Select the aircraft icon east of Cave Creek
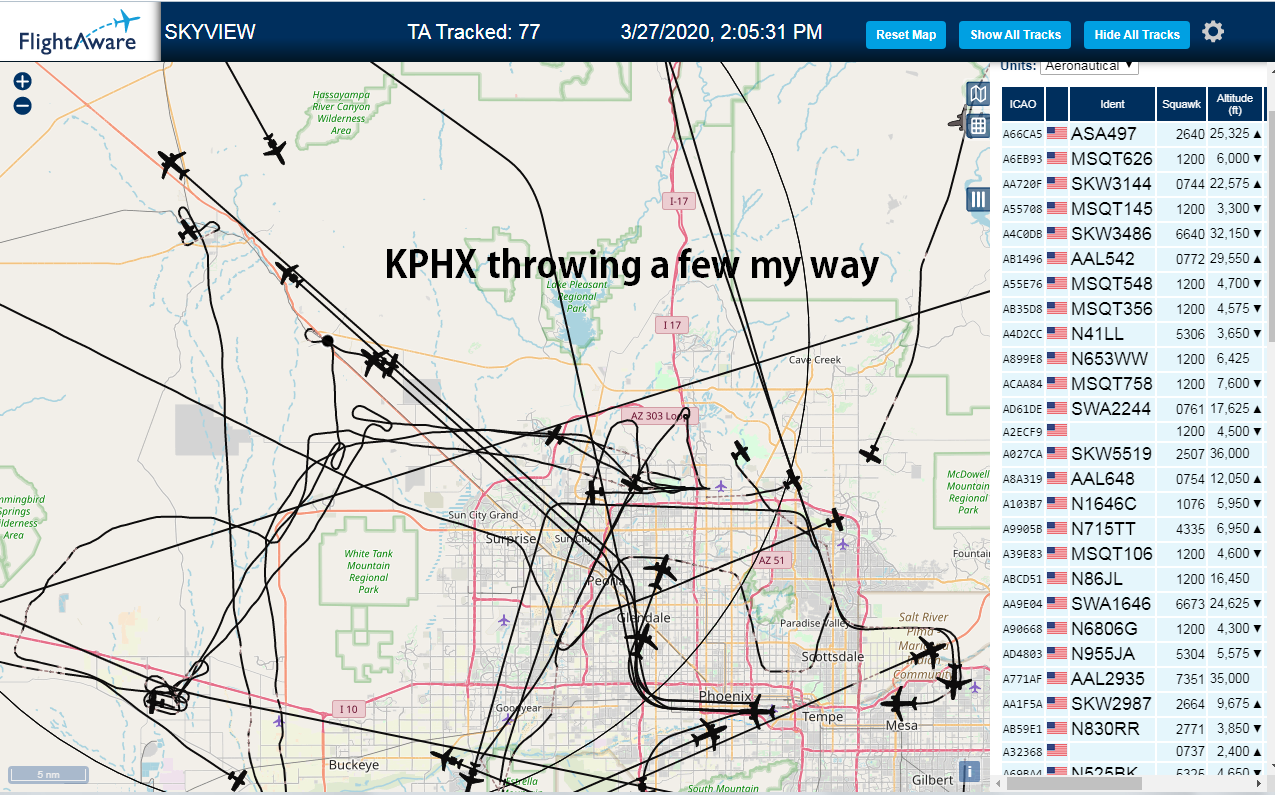This screenshot has height=795, width=1275. pyautogui.click(x=872, y=453)
